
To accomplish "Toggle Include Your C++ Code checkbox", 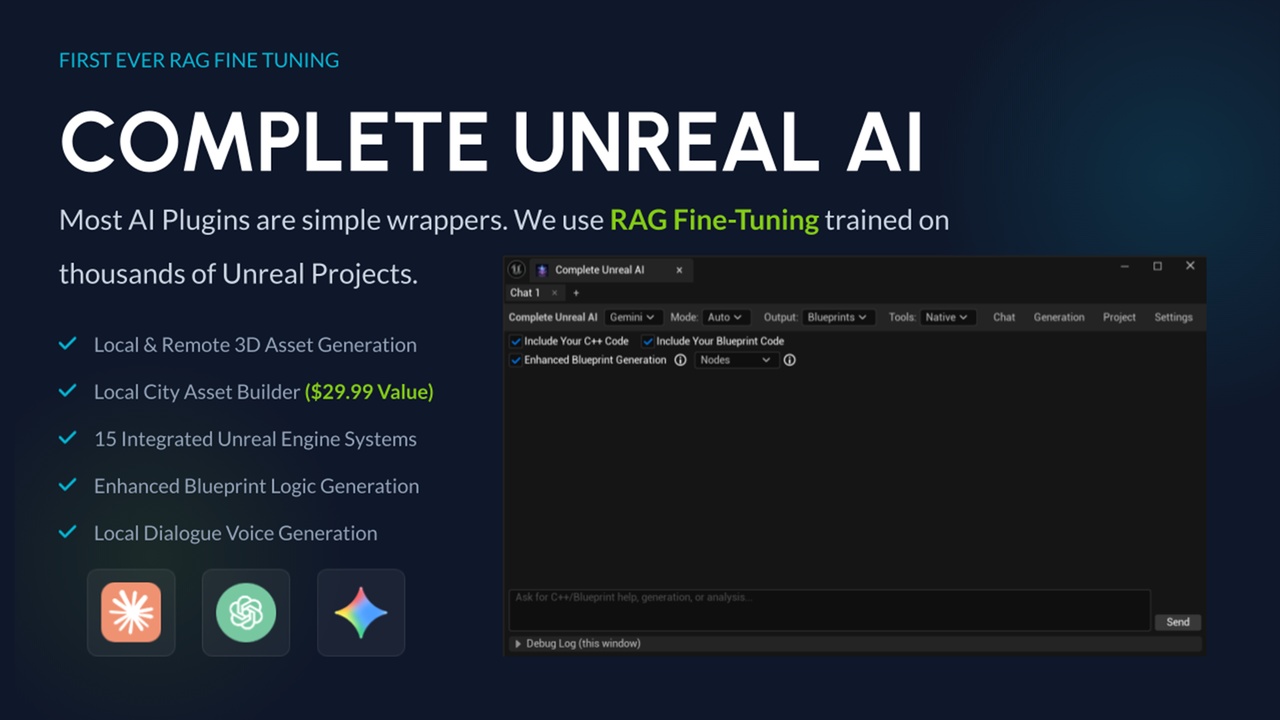I will 516,341.
